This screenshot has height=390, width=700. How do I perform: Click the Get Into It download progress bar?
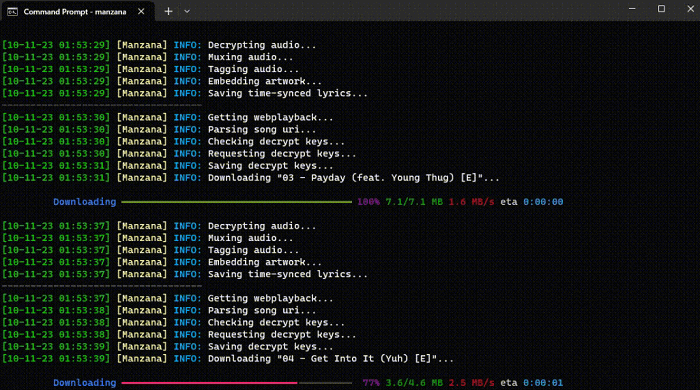tap(237, 383)
